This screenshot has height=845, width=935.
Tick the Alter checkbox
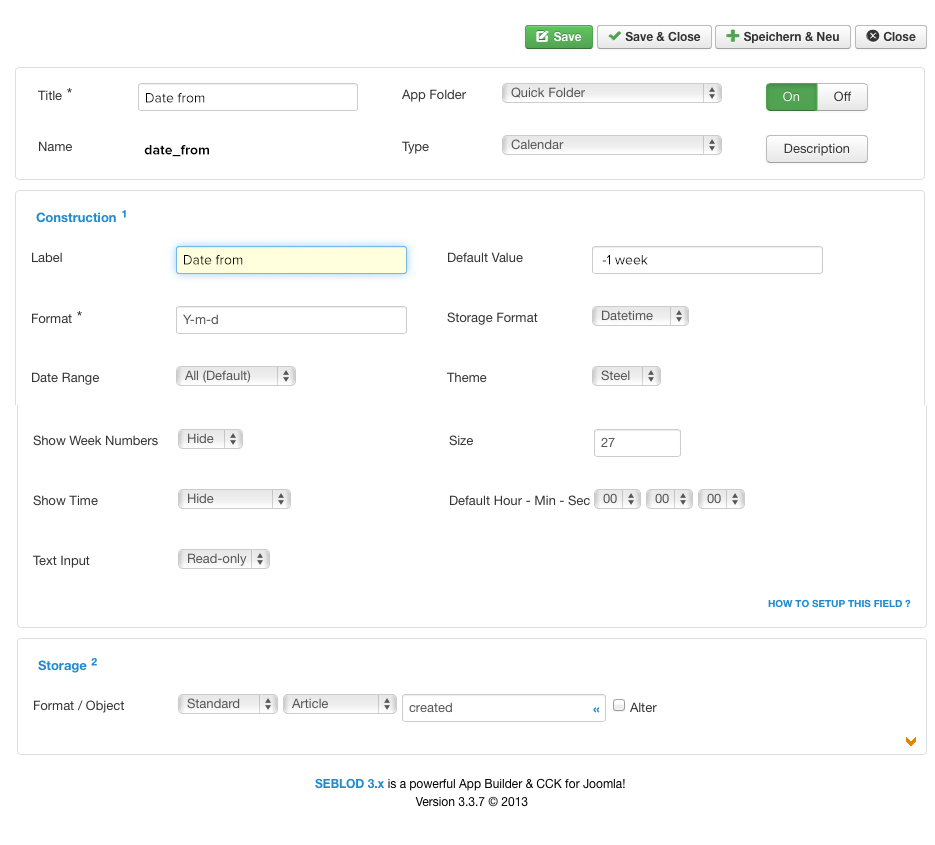click(x=619, y=705)
